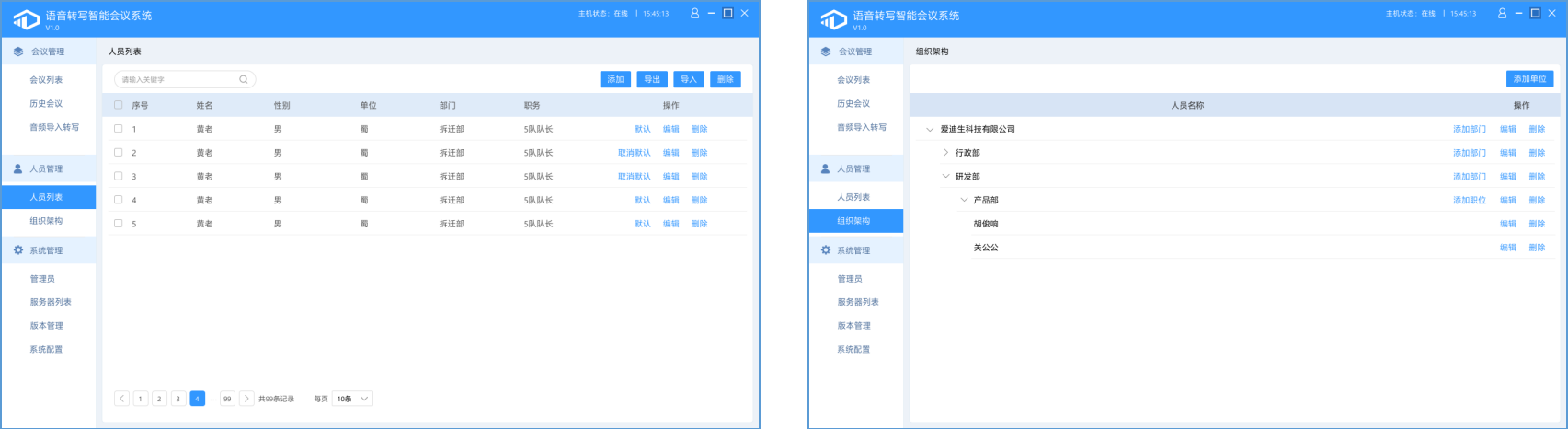The image size is (1568, 429).
Task: Check the checkbox for row 1 in 人员列表
Action: tap(118, 129)
